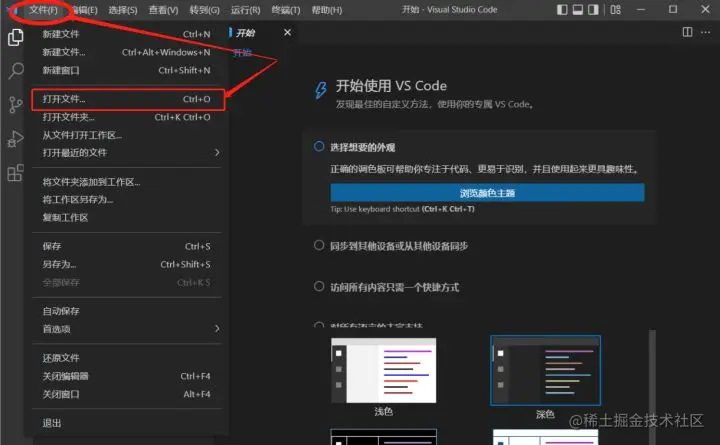
Task: Open the Extensions view
Action: coord(15,173)
